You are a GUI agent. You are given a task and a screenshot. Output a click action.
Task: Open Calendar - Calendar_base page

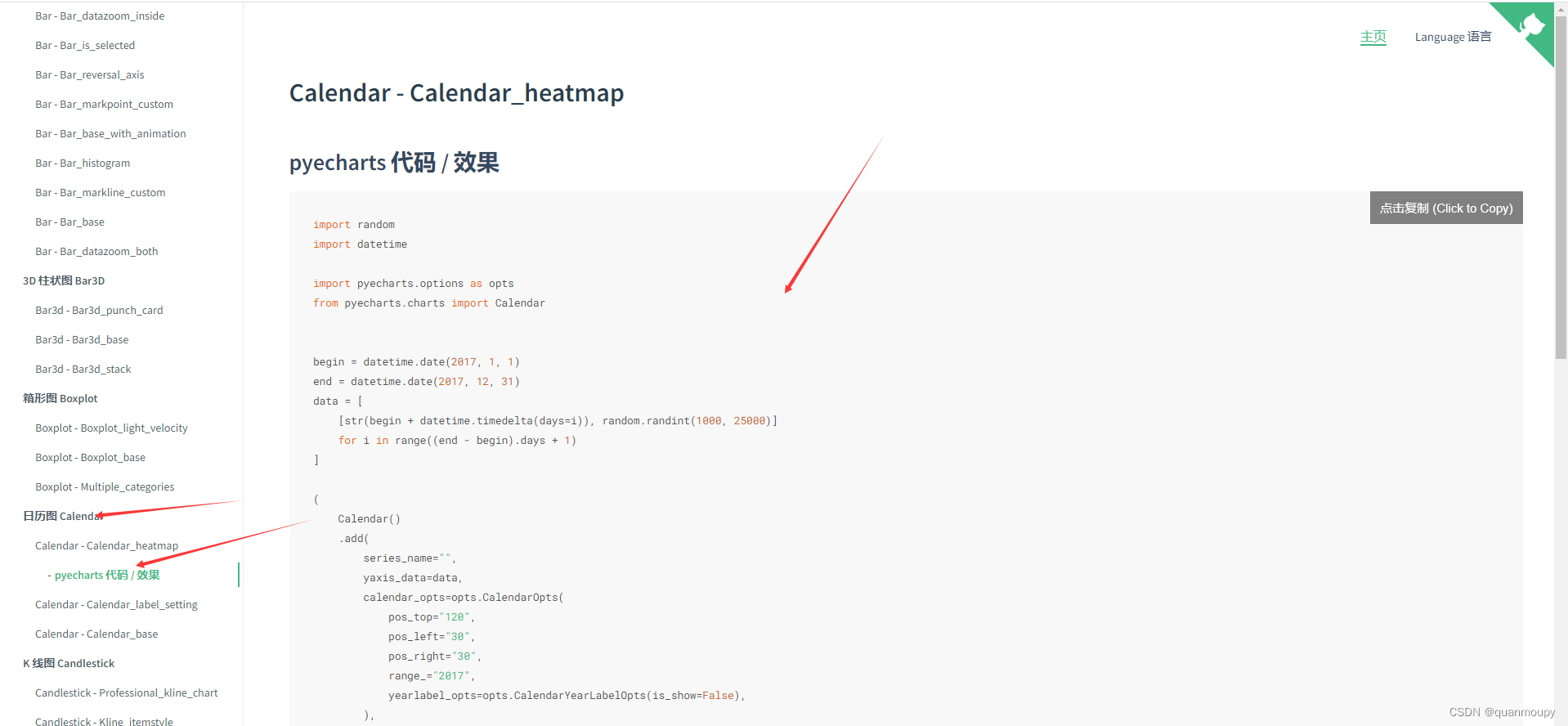click(x=96, y=634)
